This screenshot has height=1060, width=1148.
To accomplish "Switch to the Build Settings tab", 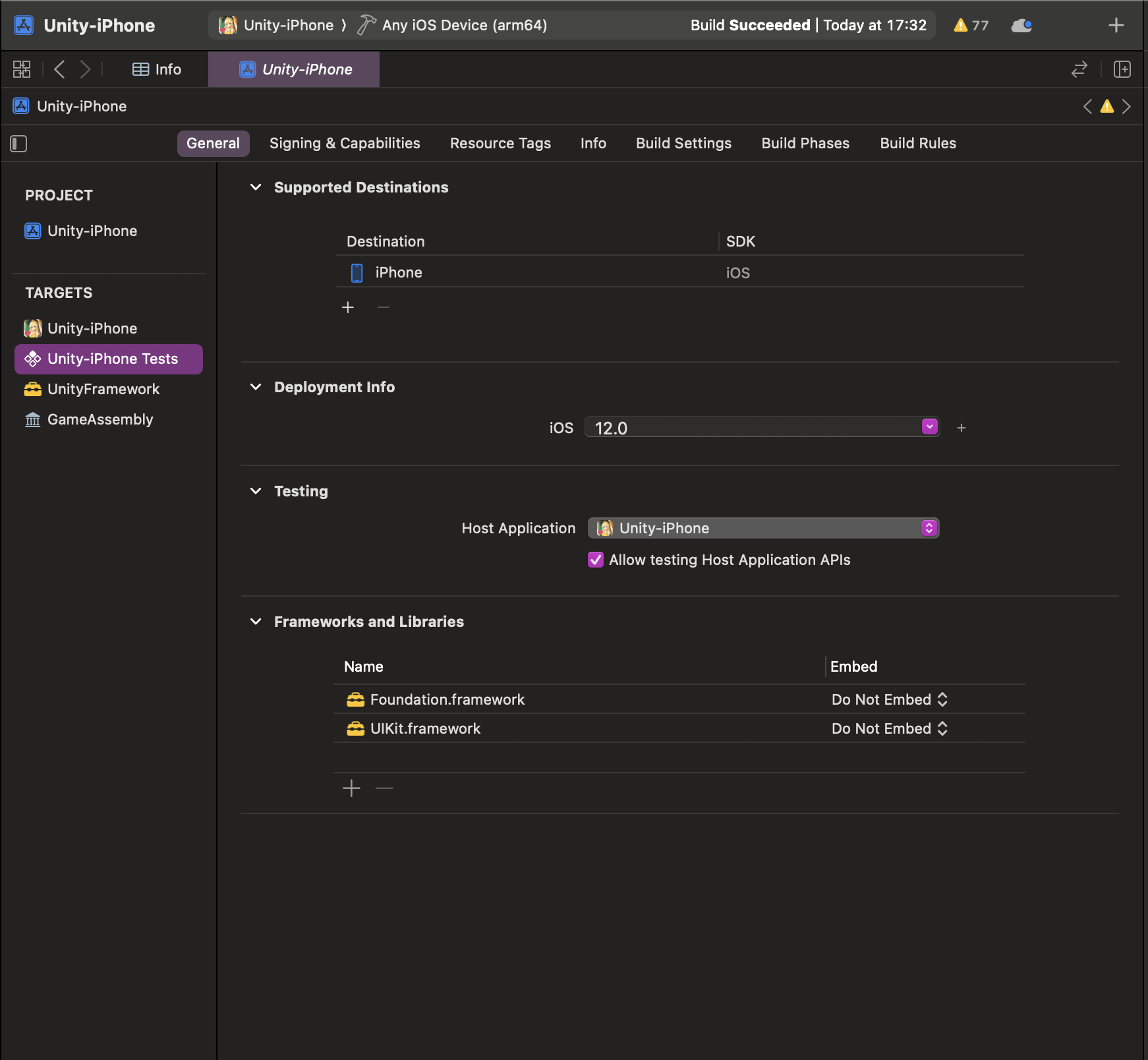I will click(x=683, y=143).
